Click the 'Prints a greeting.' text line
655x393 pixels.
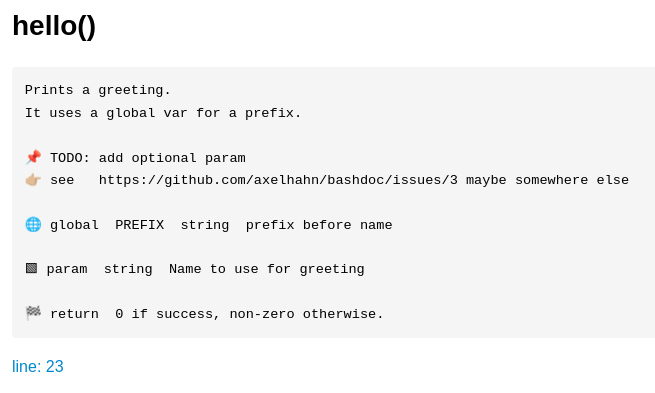click(98, 90)
